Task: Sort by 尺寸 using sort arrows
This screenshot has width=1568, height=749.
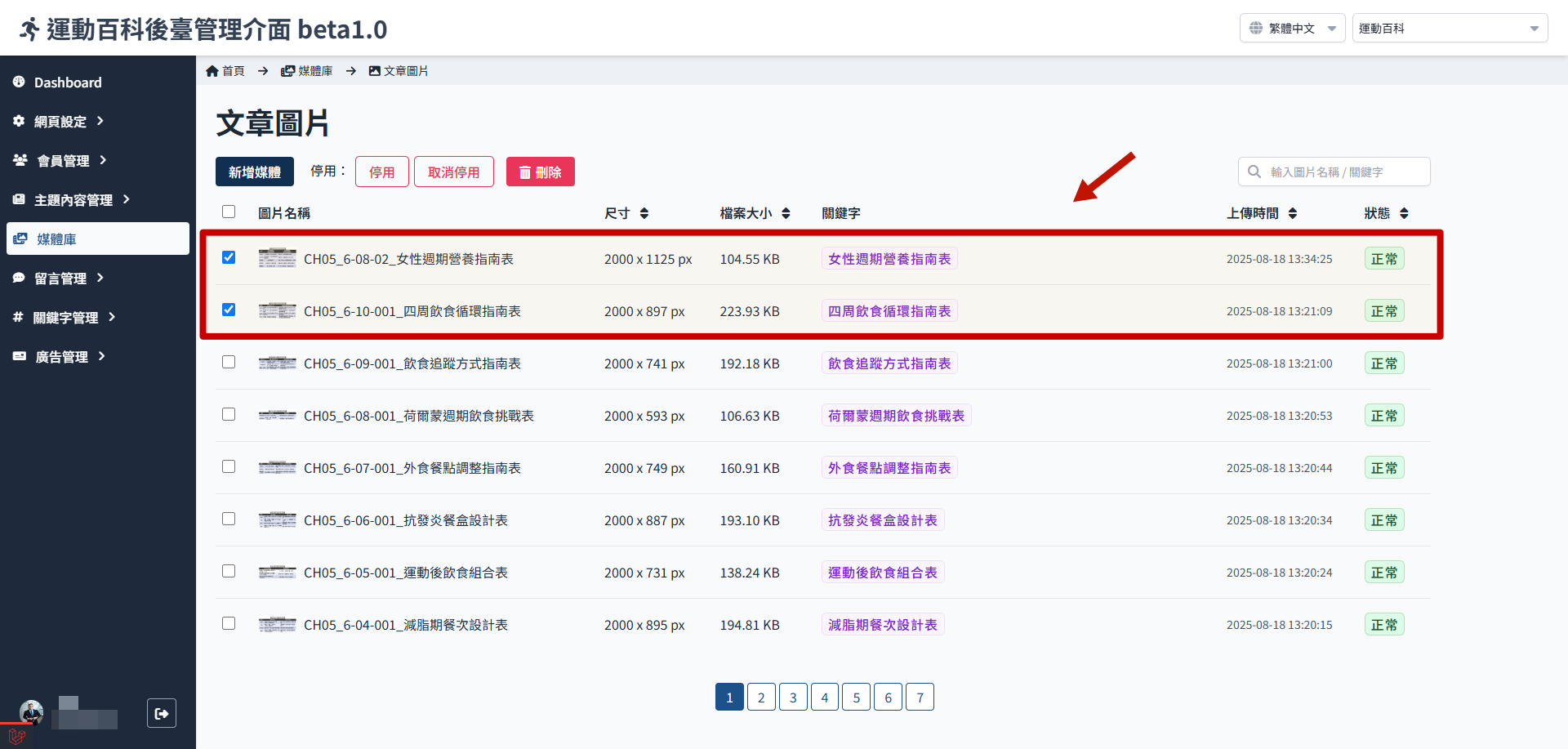Action: point(644,213)
